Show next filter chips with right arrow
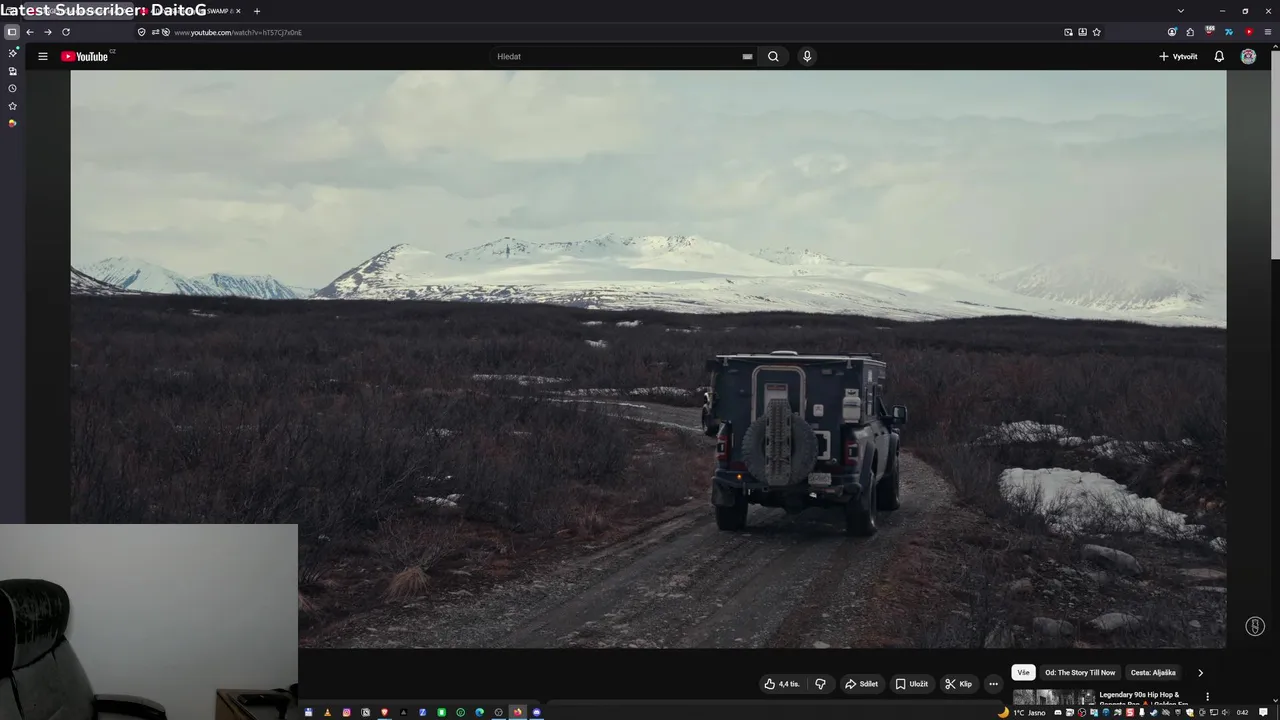The image size is (1280, 720). tap(1200, 673)
